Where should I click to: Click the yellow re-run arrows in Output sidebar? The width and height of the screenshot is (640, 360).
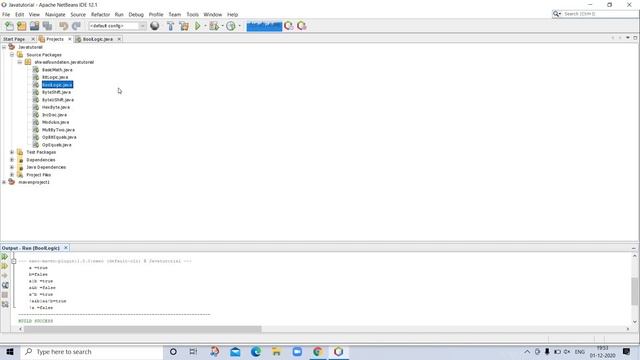[x=4, y=266]
